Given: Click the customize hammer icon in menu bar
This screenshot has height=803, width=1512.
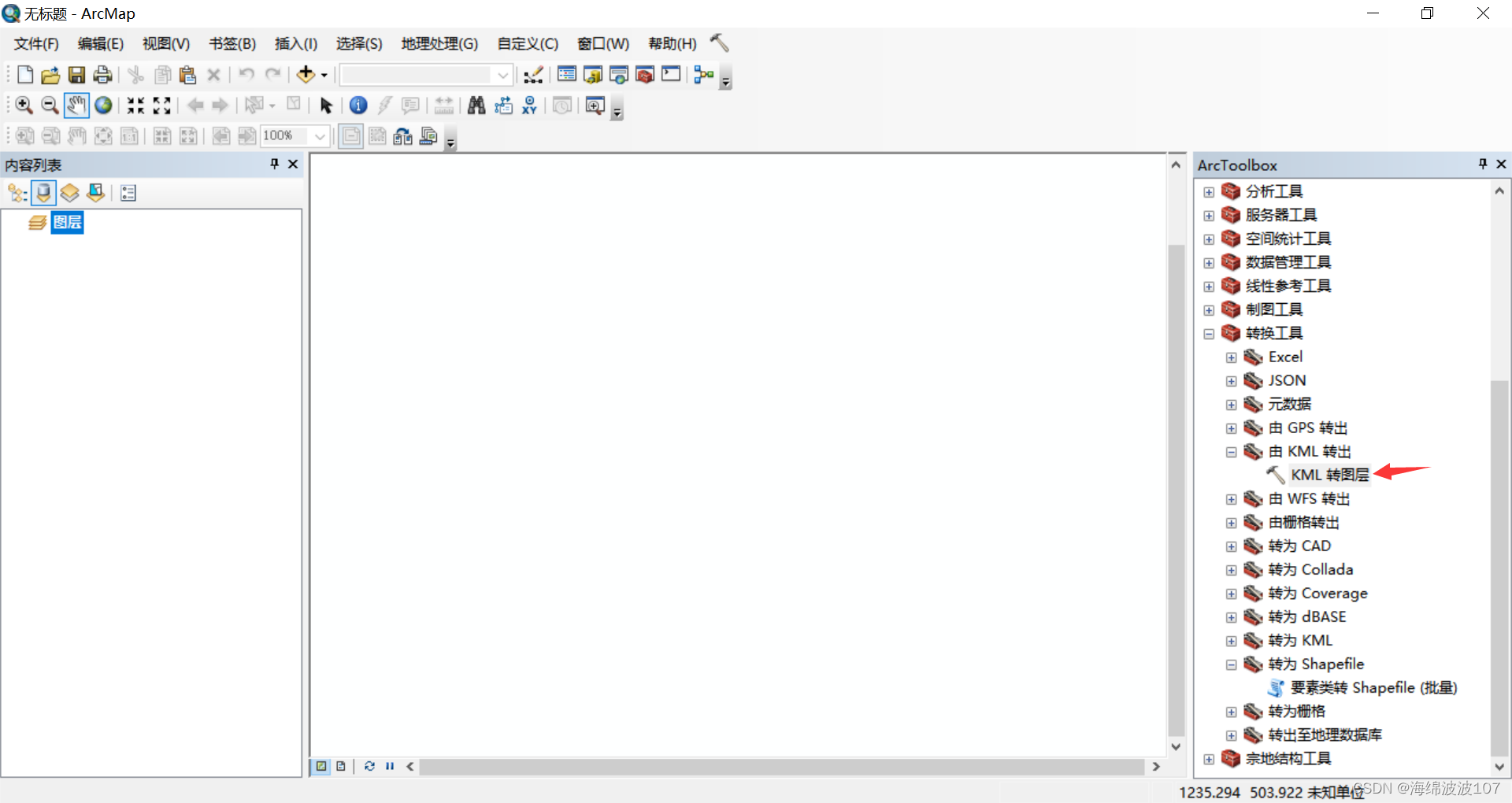Looking at the screenshot, I should (x=719, y=43).
